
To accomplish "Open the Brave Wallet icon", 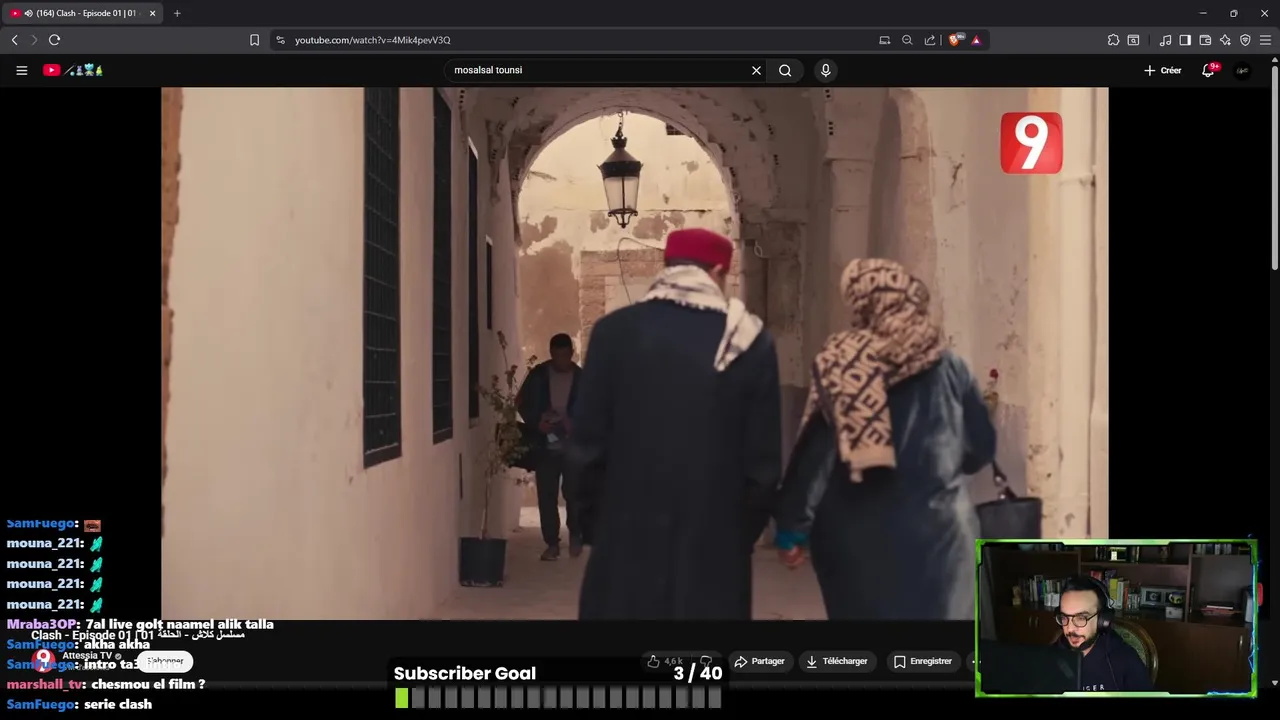I will (1205, 40).
